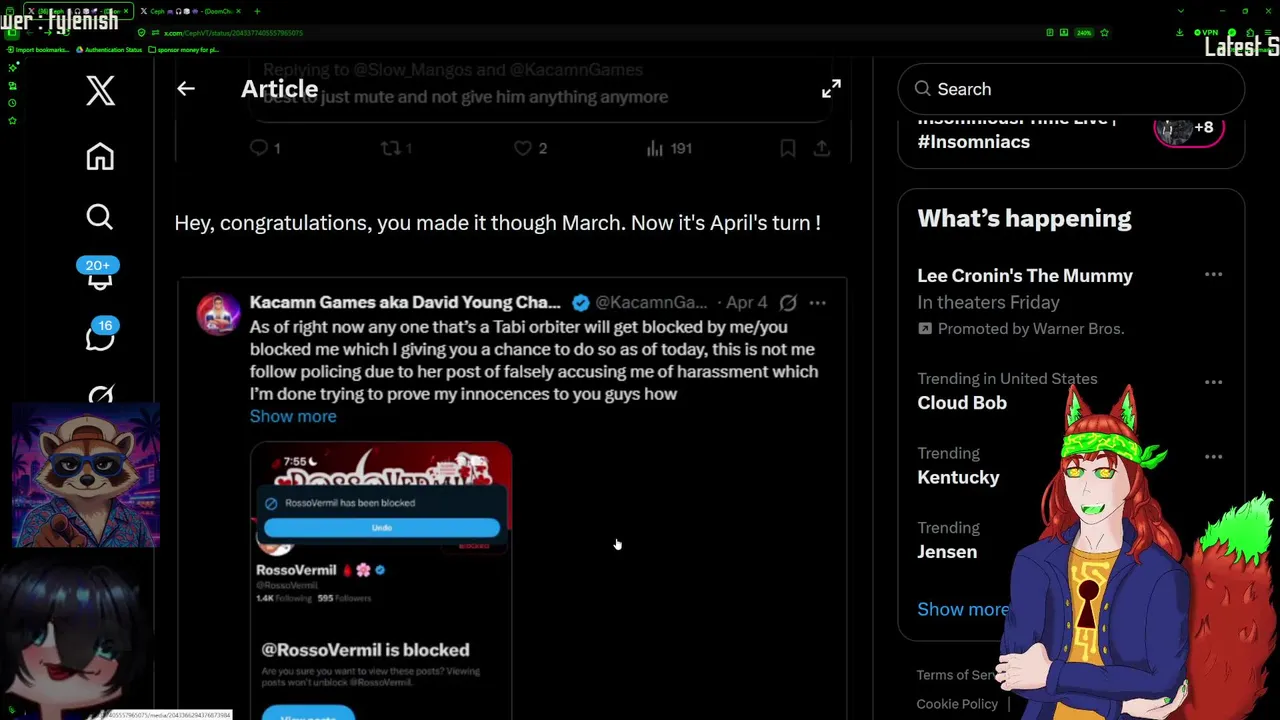
Task: Open Notifications bell showing 20+
Action: [x=99, y=274]
